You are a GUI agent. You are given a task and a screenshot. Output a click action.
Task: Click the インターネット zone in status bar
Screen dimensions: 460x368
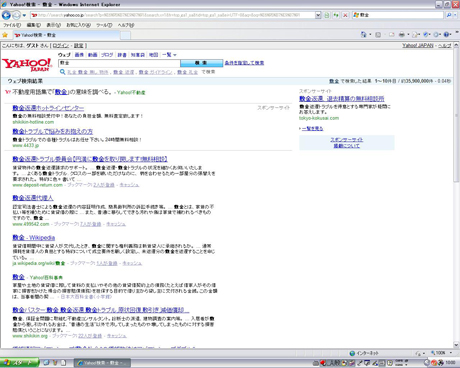[x=364, y=353]
